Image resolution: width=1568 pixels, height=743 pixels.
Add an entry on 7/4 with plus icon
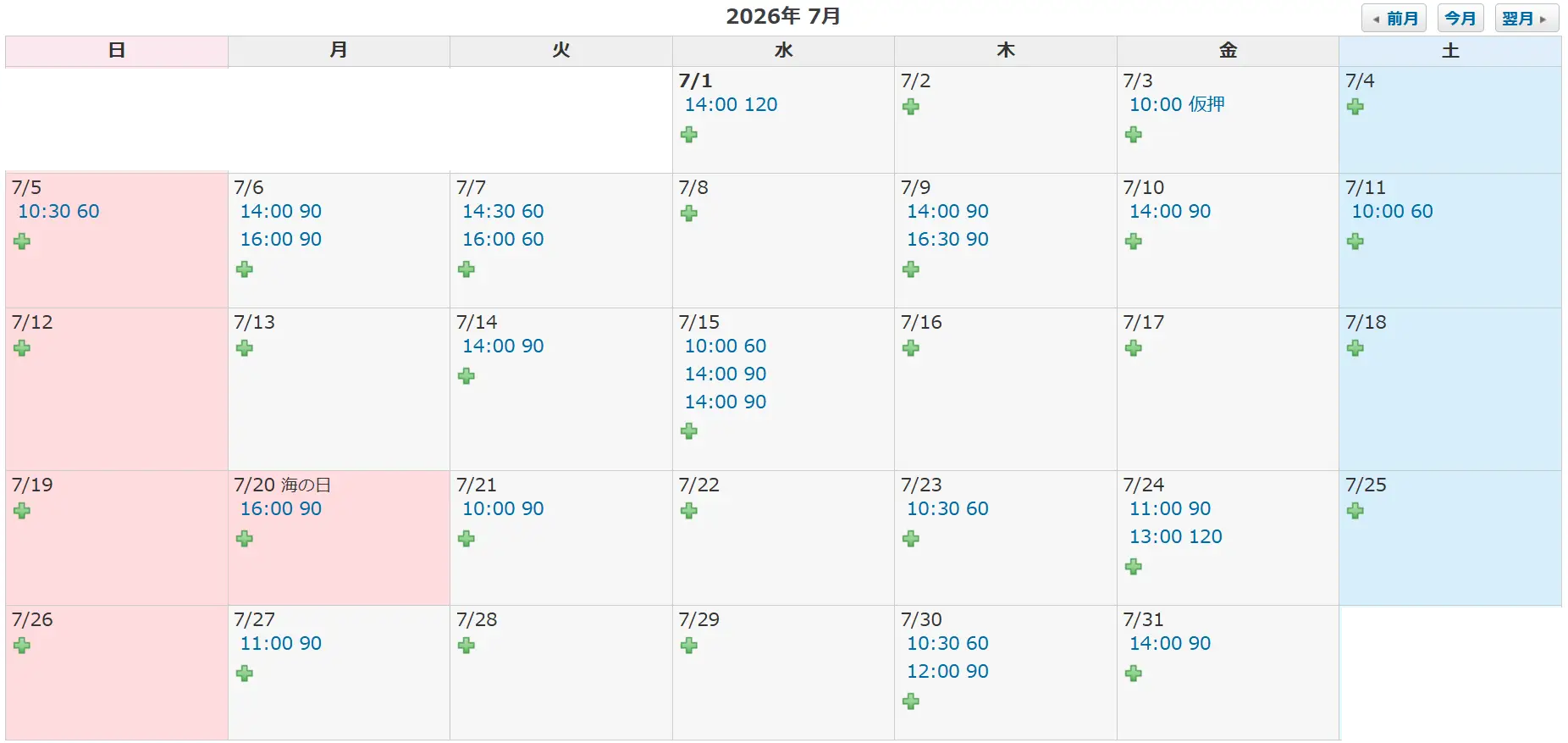[1355, 107]
